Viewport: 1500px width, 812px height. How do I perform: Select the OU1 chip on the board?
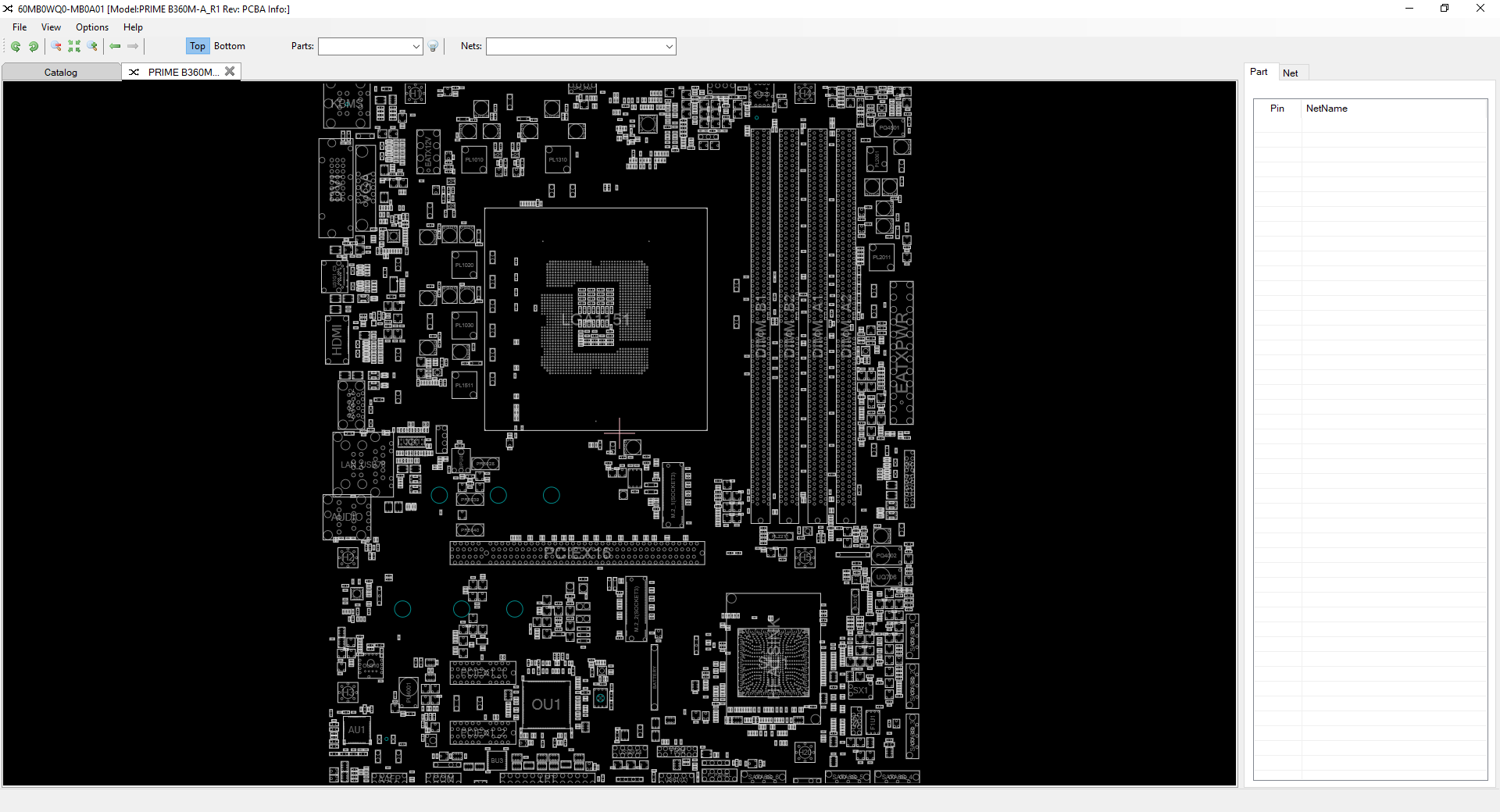pos(546,704)
